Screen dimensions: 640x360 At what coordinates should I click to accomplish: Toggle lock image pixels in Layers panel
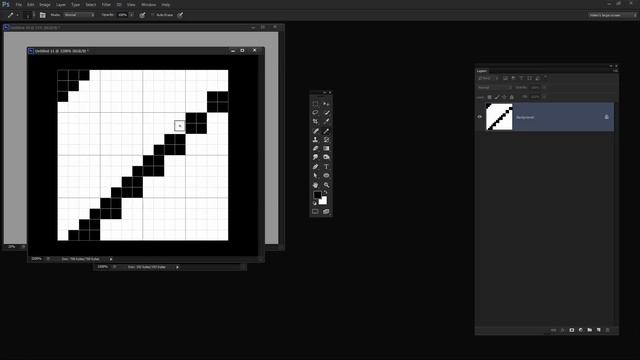[497, 97]
